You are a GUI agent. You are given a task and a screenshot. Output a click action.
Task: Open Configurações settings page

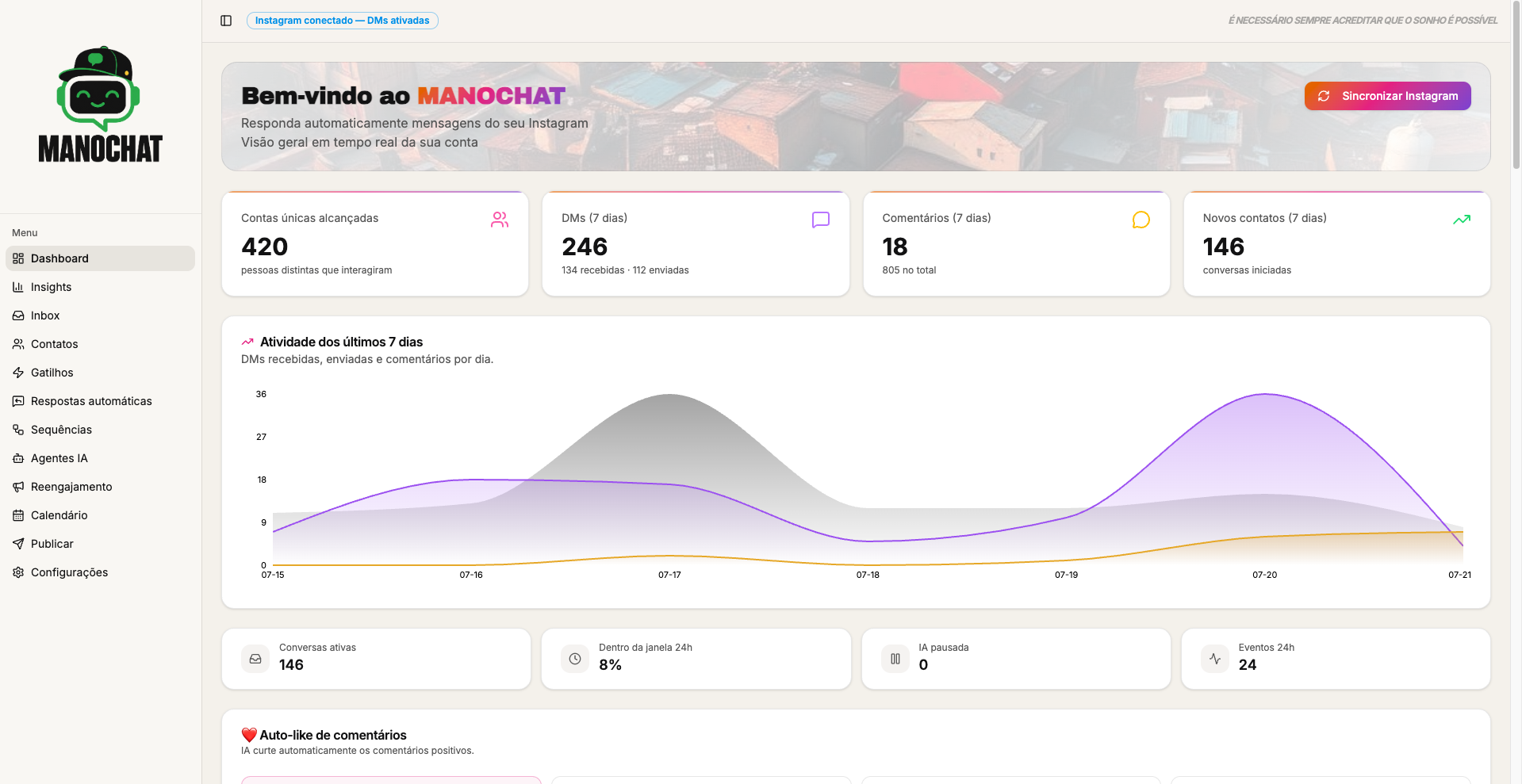100,572
